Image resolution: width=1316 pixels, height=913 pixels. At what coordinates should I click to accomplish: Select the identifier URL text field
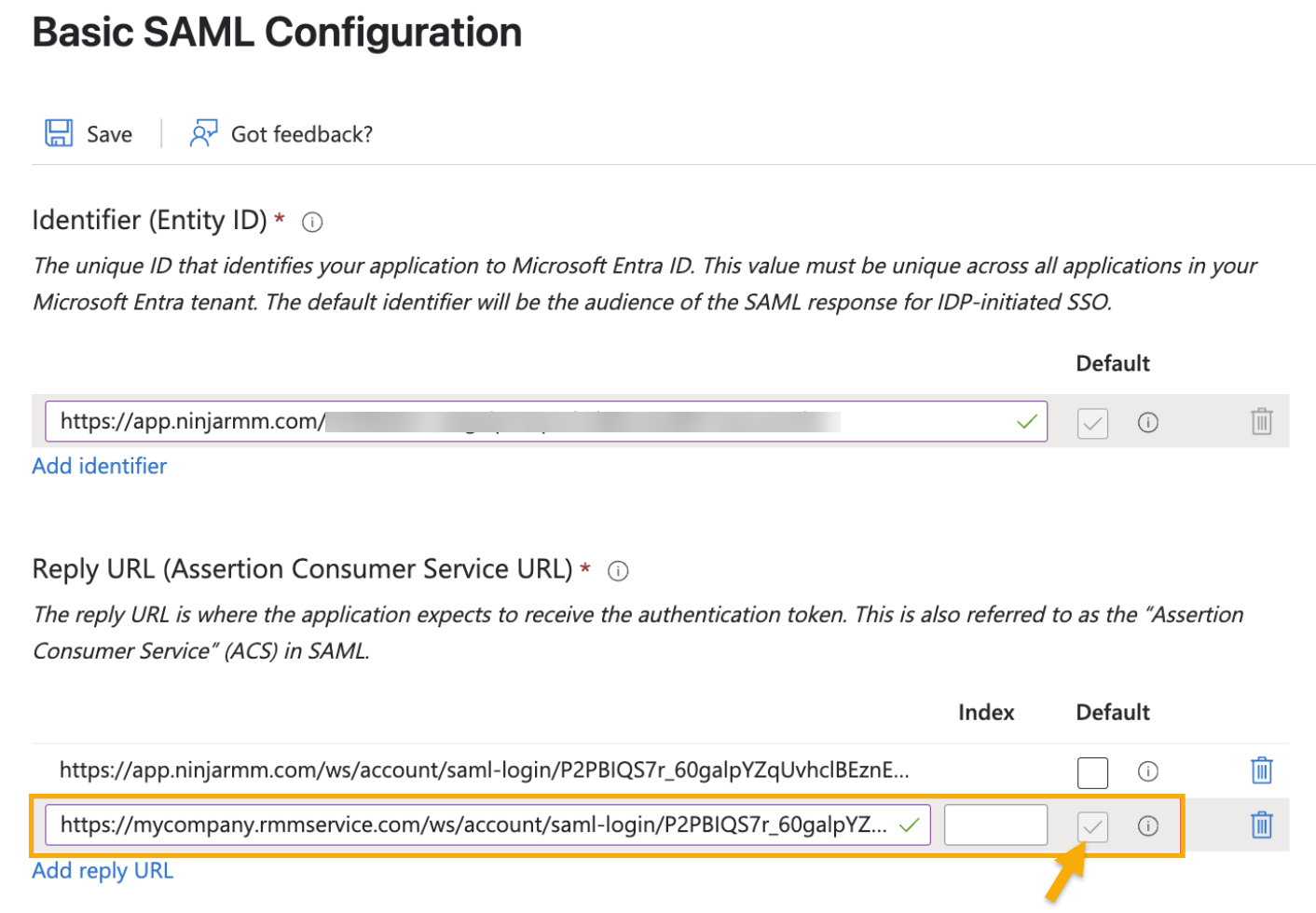(466, 421)
